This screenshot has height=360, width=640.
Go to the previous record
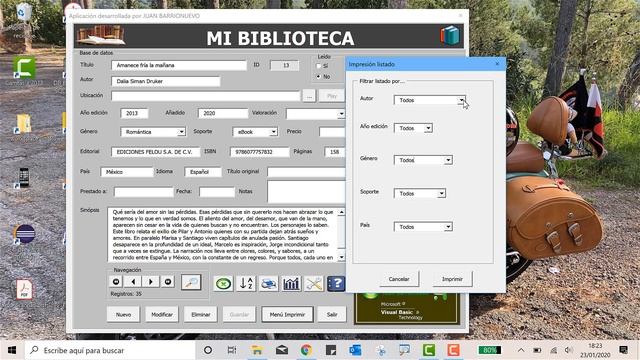pyautogui.click(x=133, y=282)
